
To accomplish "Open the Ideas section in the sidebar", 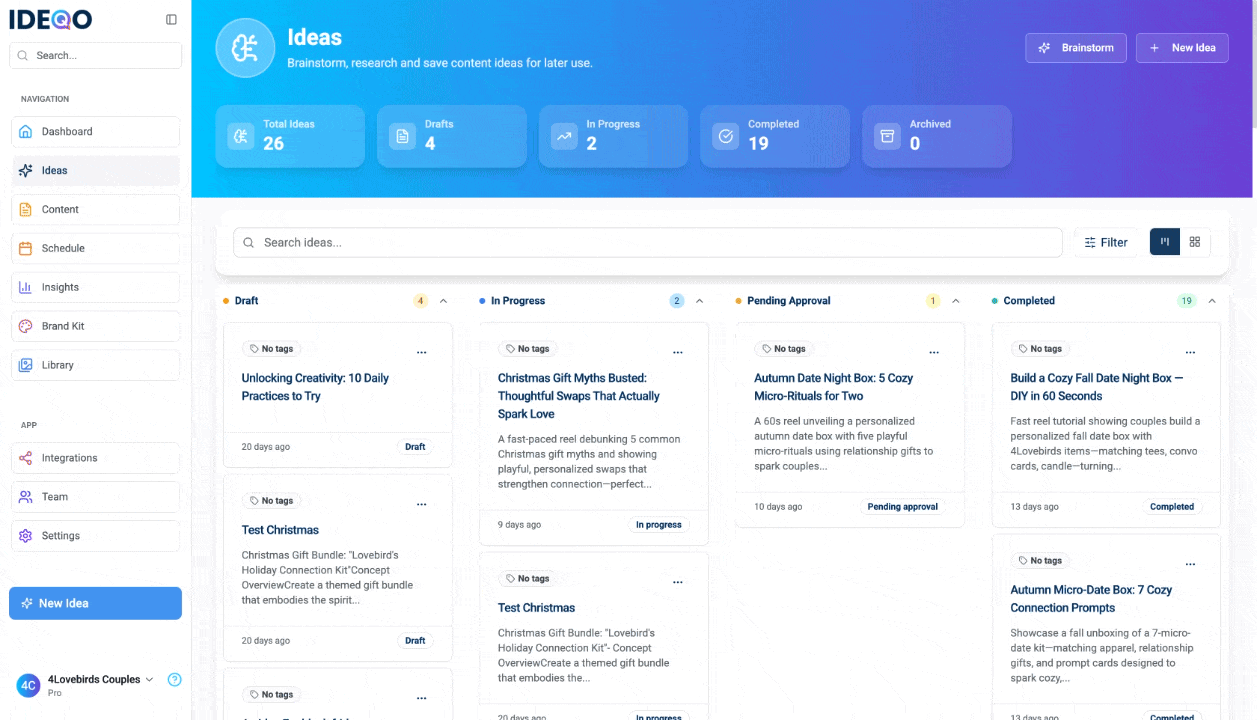I will pyautogui.click(x=95, y=170).
